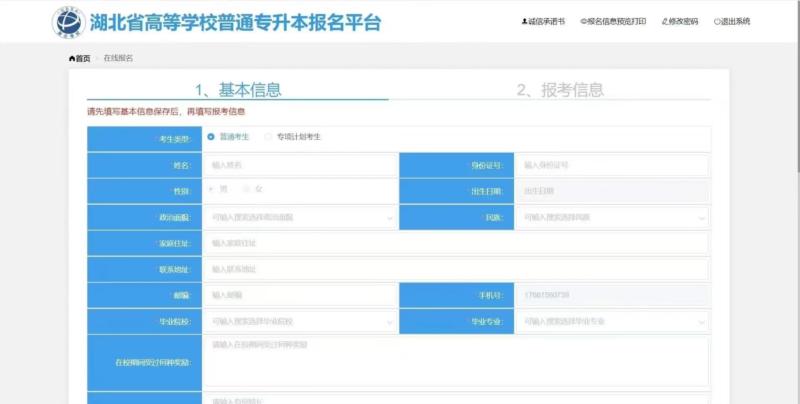Viewport: 800px width, 404px height.
Task: Click the 湖北省高等学校普通专升本报名平台 title
Action: point(235,22)
